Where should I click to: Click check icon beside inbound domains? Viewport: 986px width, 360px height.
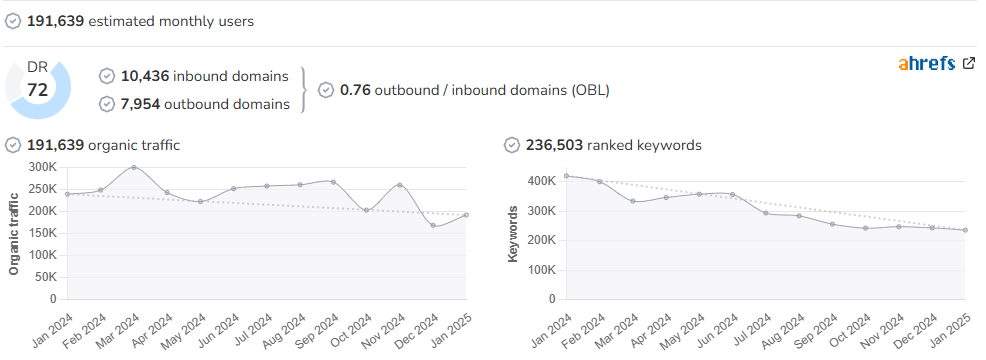(x=107, y=76)
